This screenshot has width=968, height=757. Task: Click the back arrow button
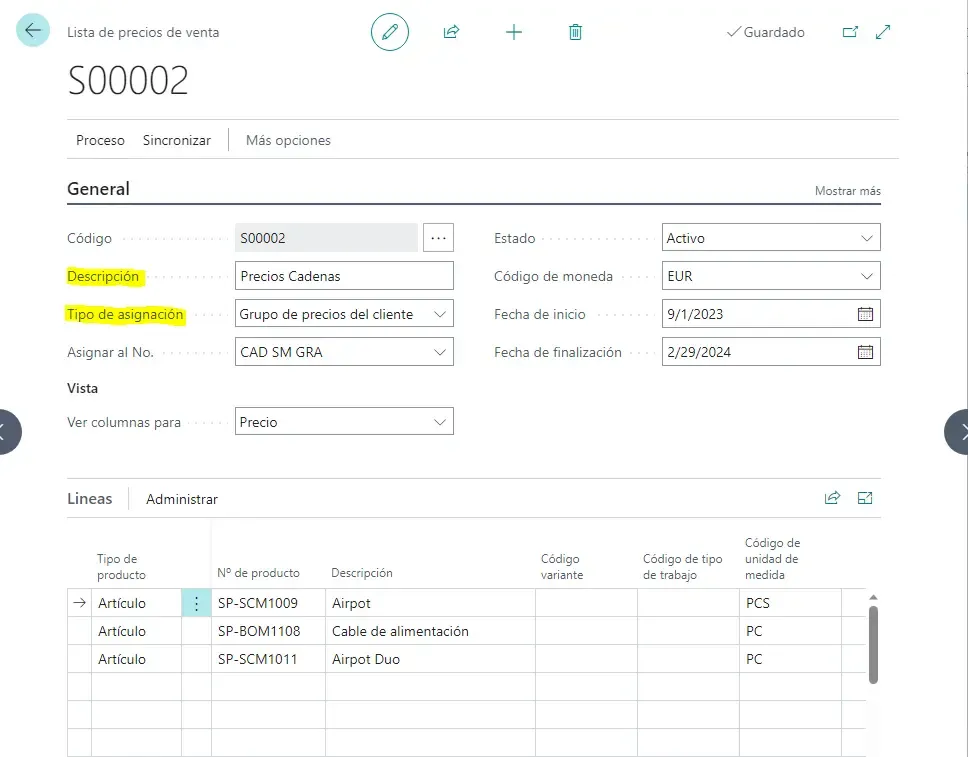pos(33,31)
